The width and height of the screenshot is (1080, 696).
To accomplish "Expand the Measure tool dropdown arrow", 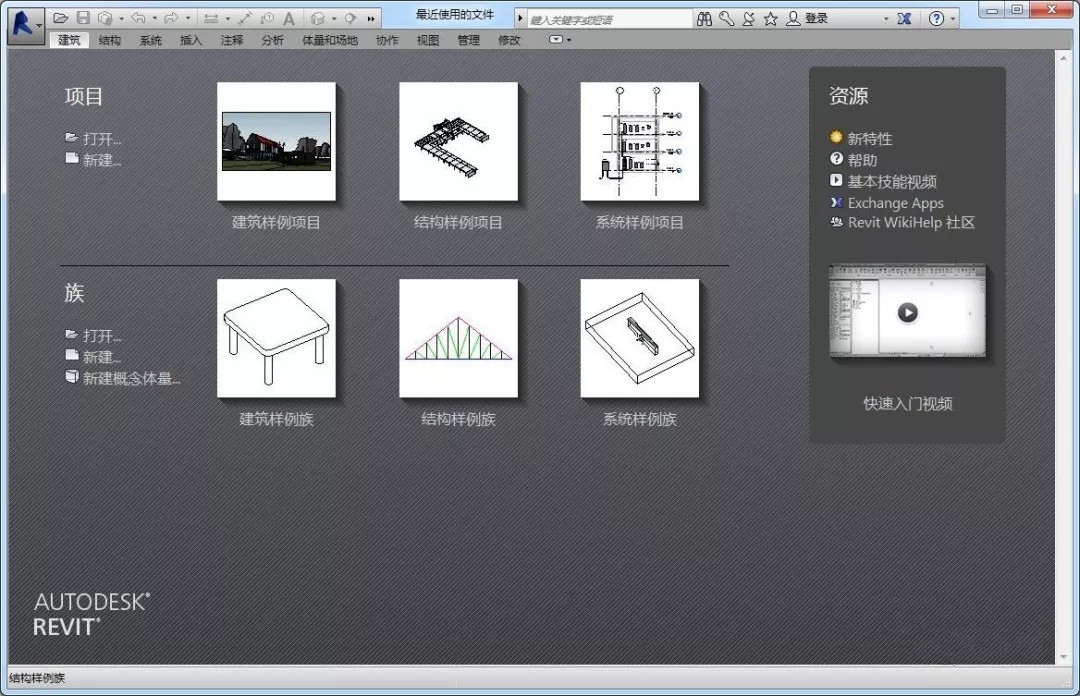I will pyautogui.click(x=228, y=19).
